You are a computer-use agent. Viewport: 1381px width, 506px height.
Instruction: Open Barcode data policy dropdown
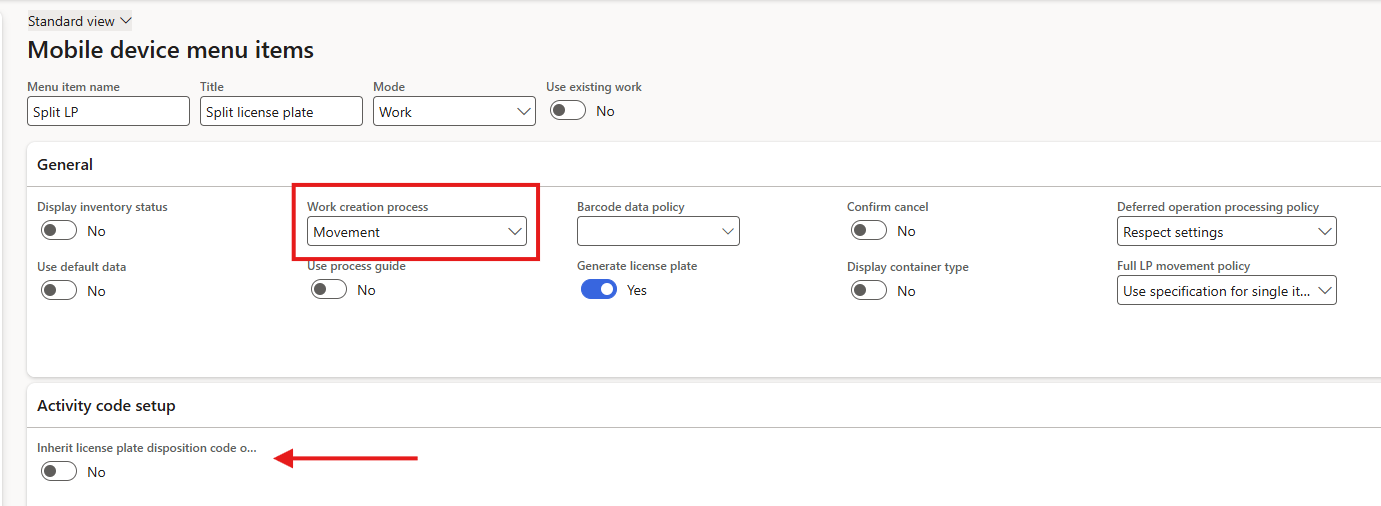pyautogui.click(x=658, y=232)
